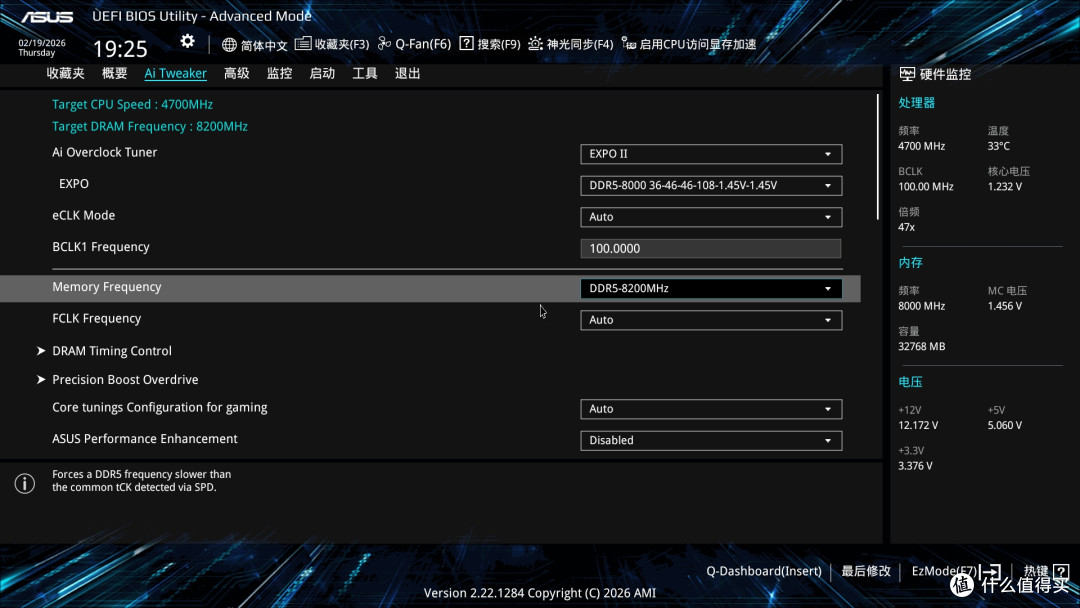
Task: Click the 1.232 V core voltage value
Action: coord(1005,186)
